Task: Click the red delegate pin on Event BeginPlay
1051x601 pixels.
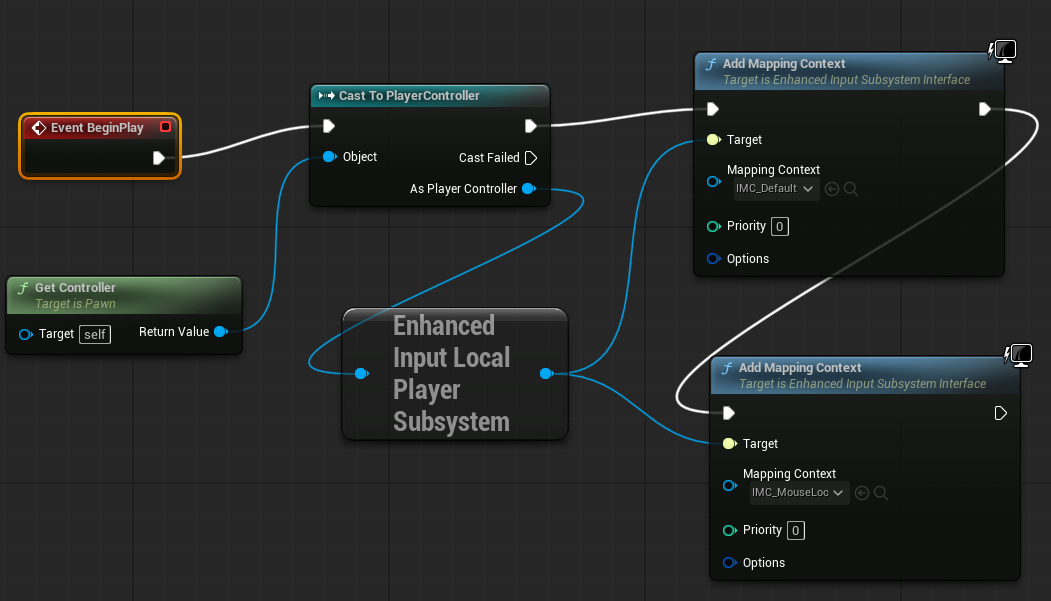Action: [165, 127]
